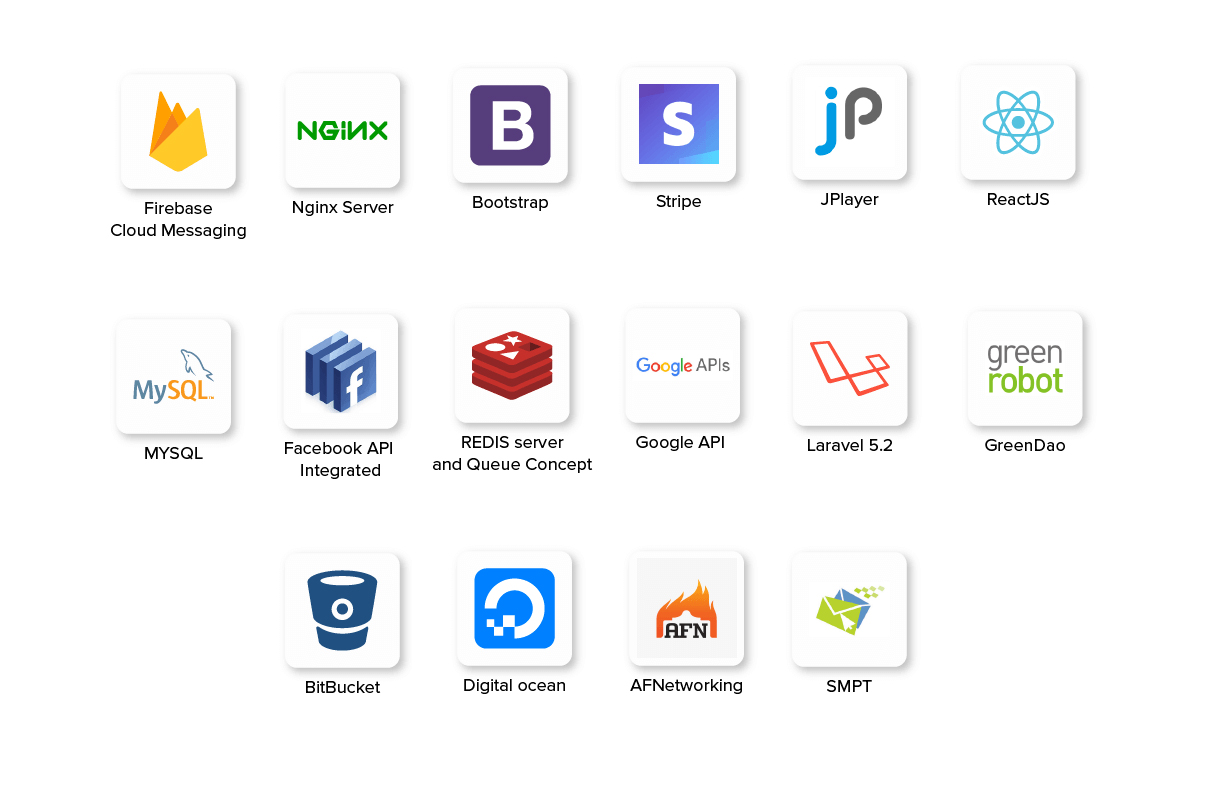Select the 'Nginx Server' caption

(343, 208)
